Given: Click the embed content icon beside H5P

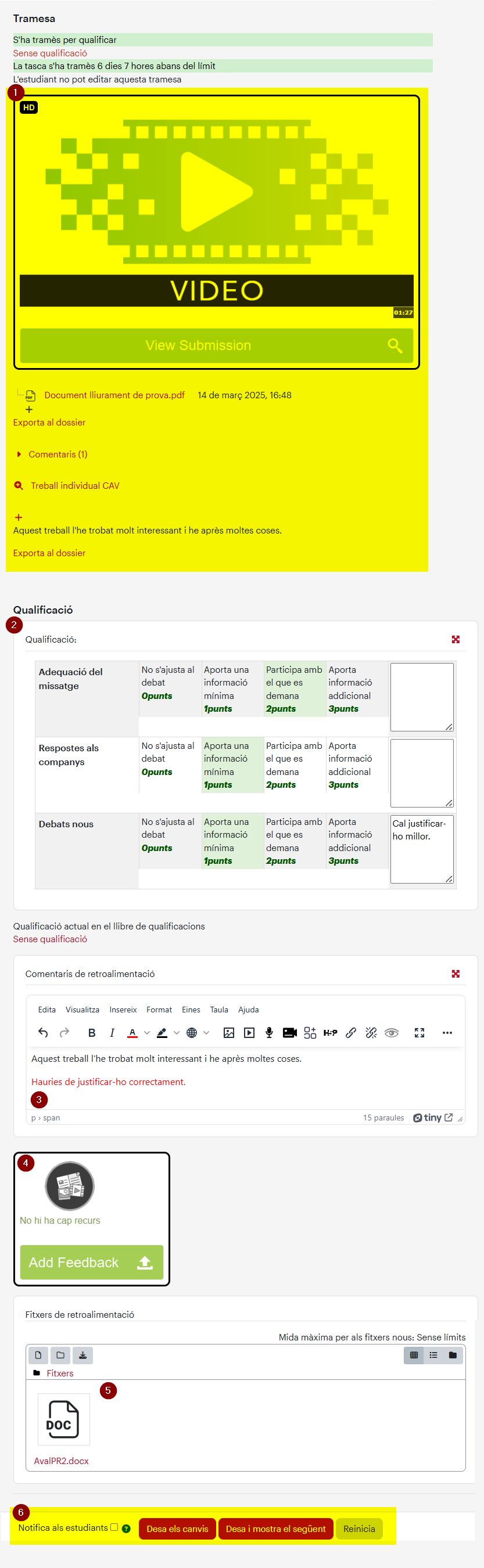Looking at the screenshot, I should tap(310, 1032).
